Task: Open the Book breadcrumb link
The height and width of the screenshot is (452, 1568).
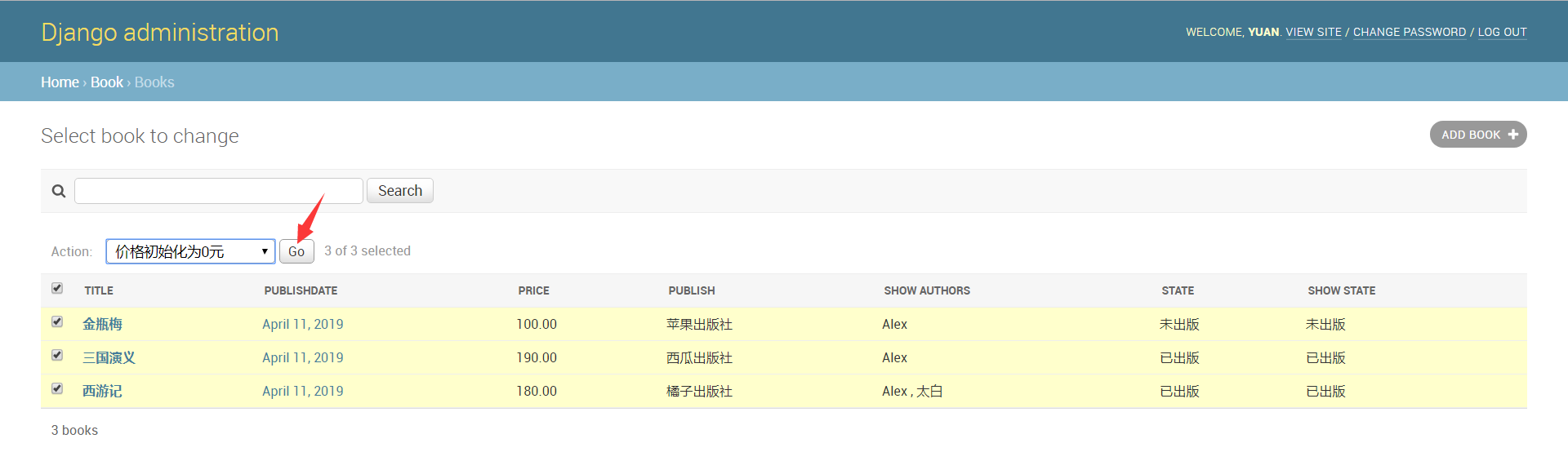Action: point(107,82)
